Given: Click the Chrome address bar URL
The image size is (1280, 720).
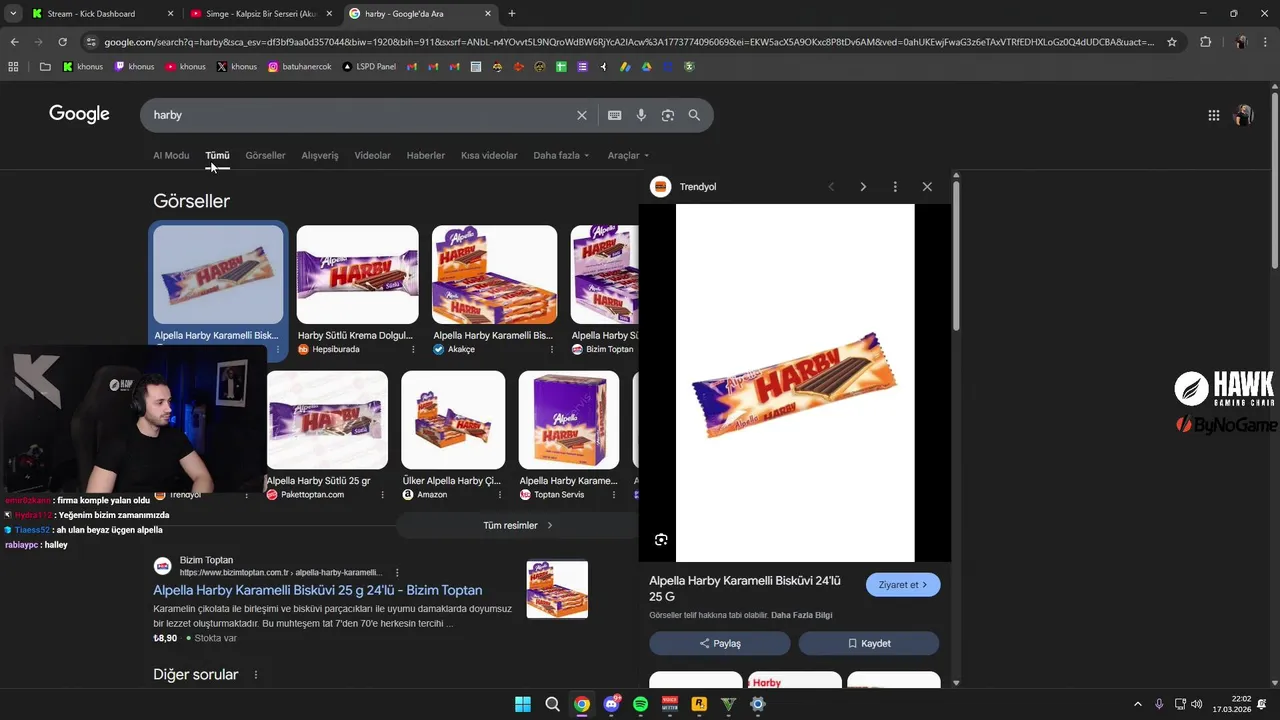Looking at the screenshot, I should pyautogui.click(x=628, y=42).
